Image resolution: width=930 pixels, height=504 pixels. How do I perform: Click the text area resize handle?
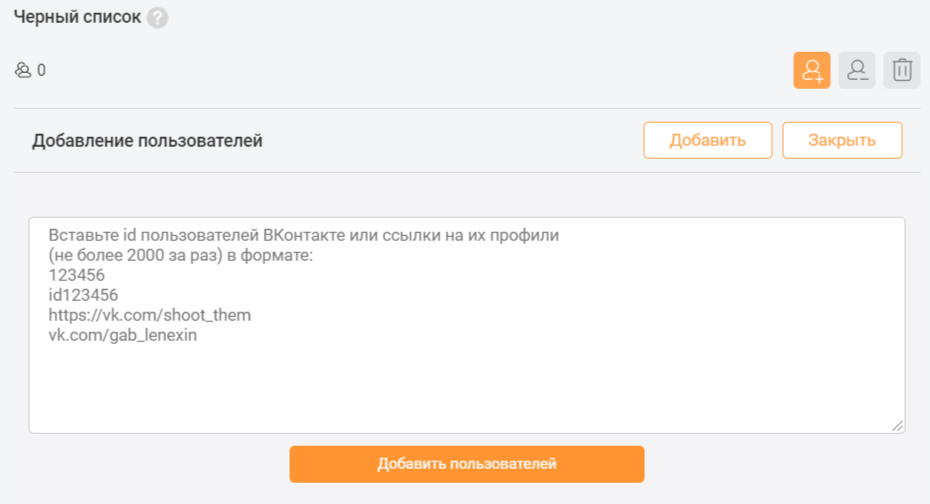click(x=897, y=425)
